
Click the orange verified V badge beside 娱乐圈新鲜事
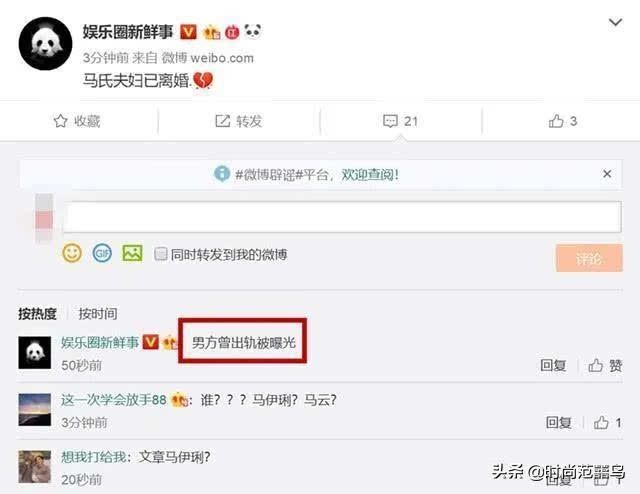tap(188, 31)
